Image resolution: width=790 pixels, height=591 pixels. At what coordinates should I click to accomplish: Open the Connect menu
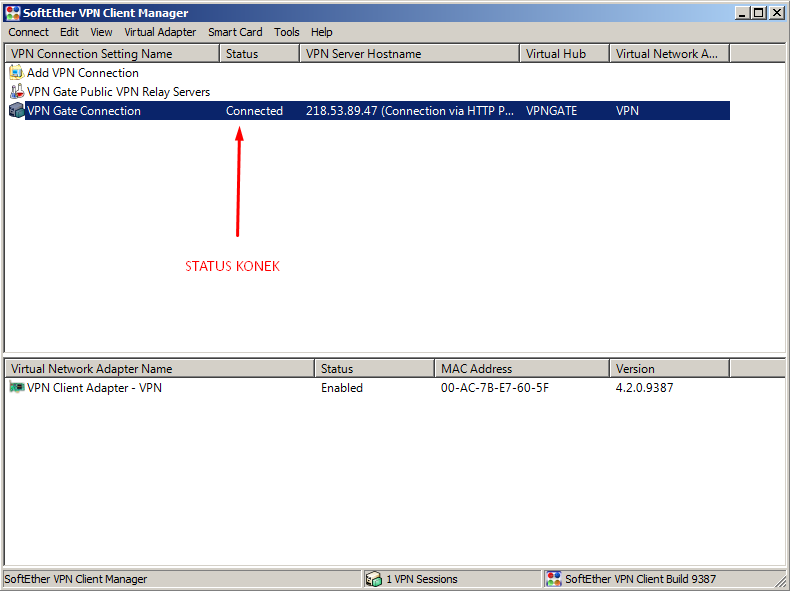(28, 32)
